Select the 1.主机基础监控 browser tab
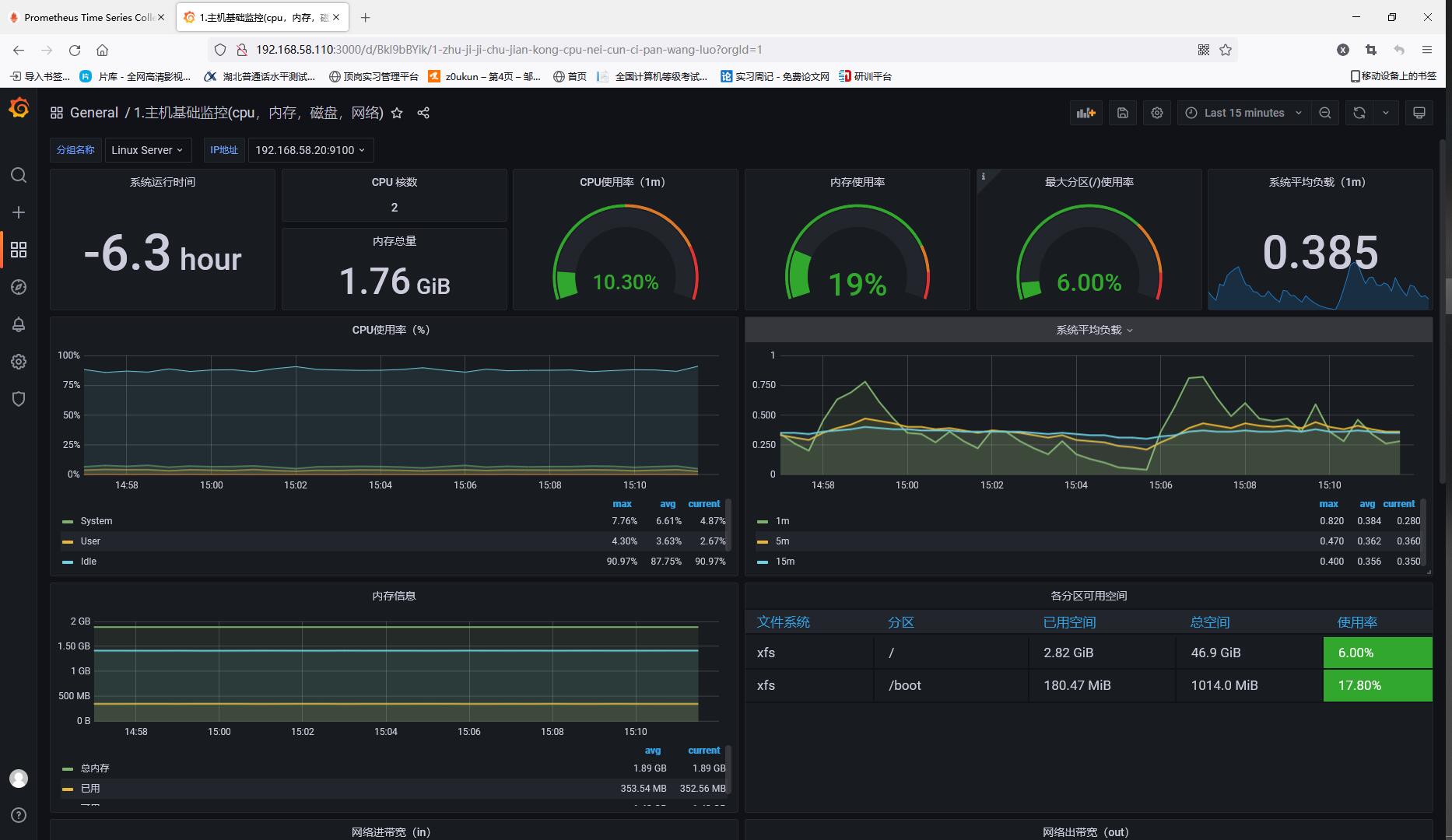This screenshot has width=1452, height=840. click(261, 17)
